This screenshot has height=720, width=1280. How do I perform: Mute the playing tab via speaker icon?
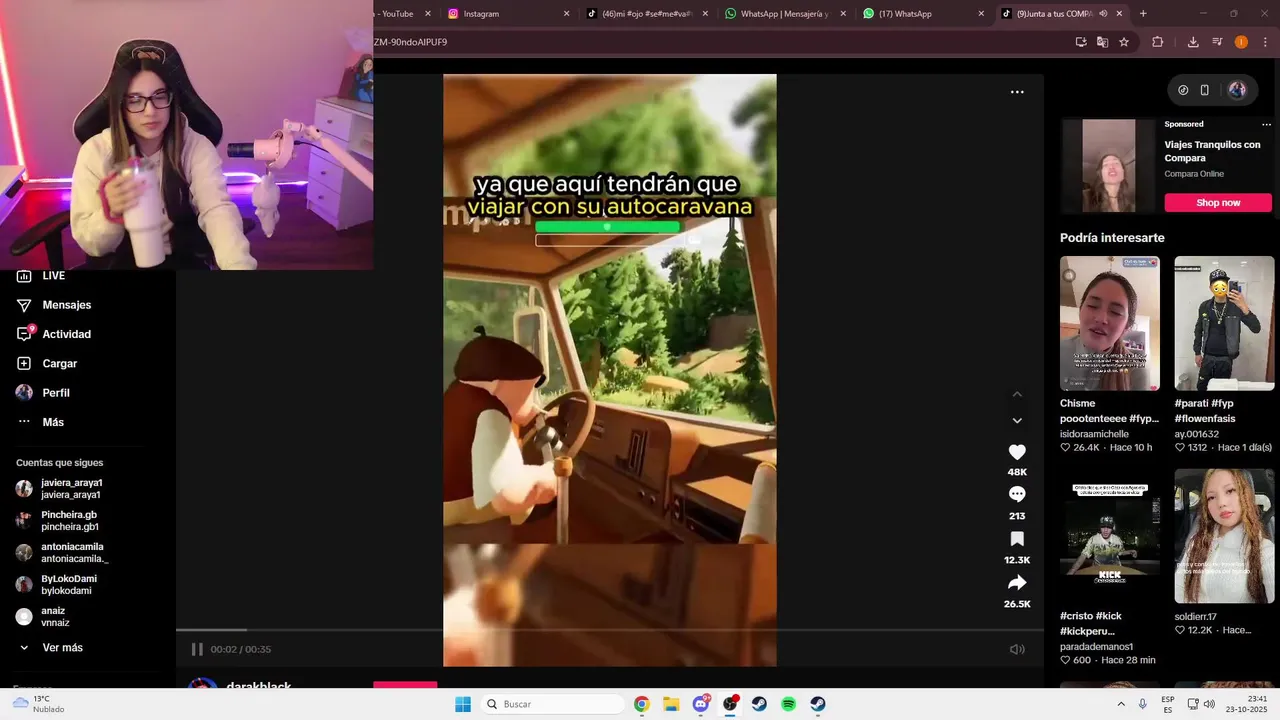click(1103, 14)
